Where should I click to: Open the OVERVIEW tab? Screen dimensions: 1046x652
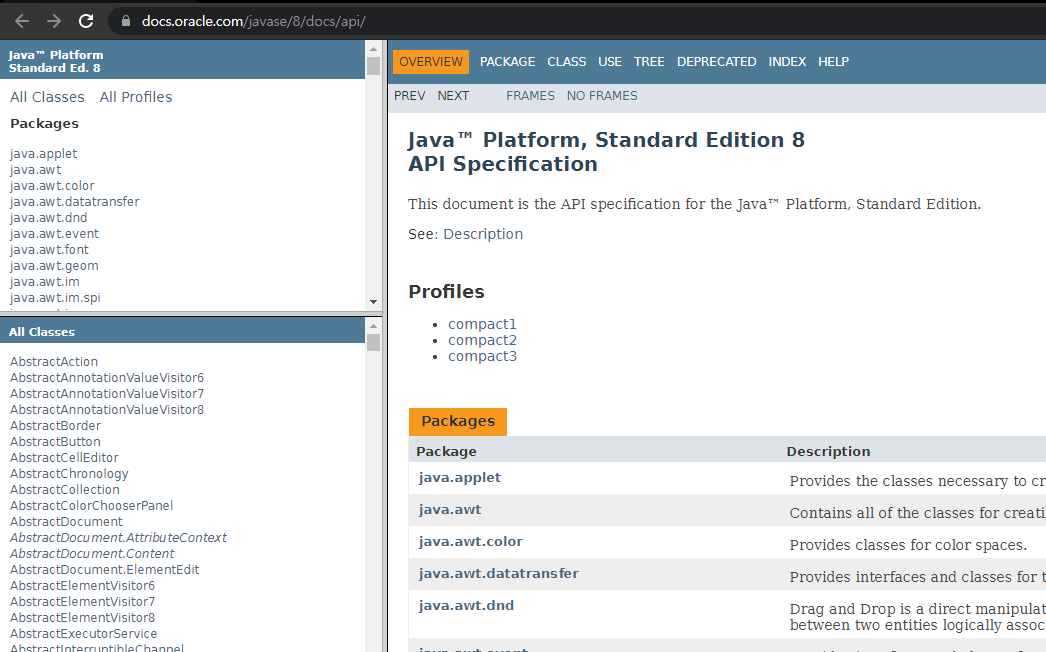pos(431,61)
